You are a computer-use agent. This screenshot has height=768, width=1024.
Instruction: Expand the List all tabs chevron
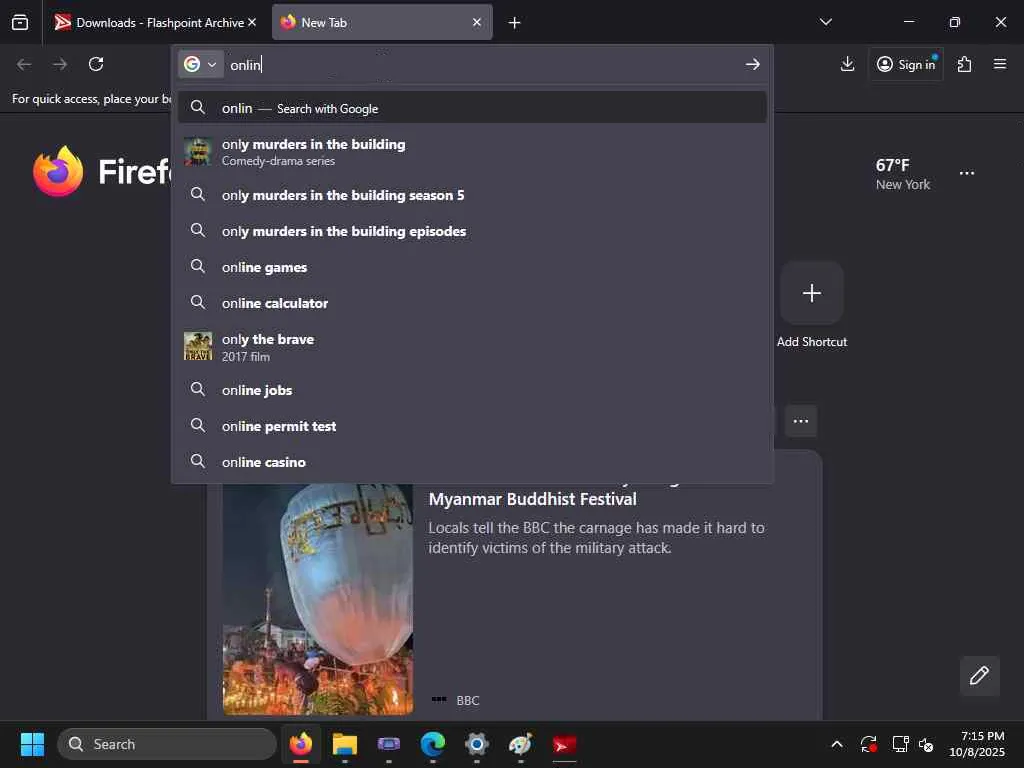tap(825, 22)
